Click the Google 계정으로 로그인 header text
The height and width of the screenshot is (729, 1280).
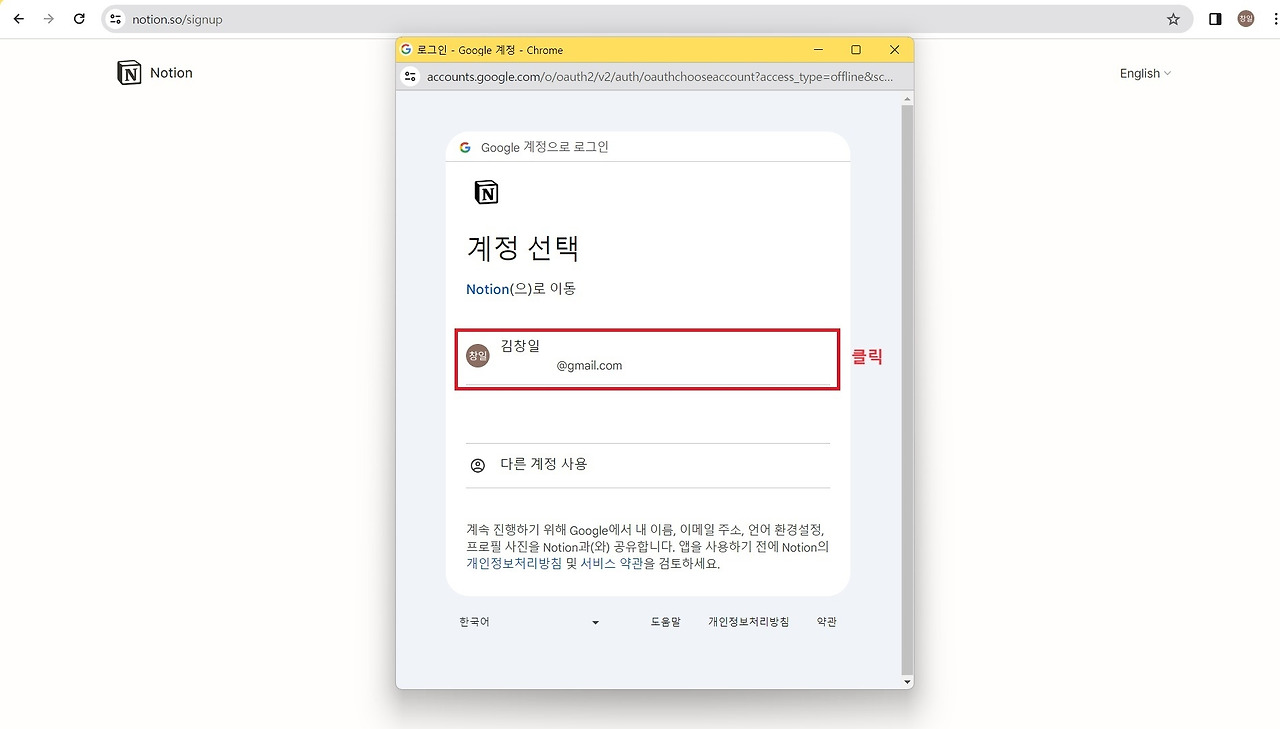point(545,147)
